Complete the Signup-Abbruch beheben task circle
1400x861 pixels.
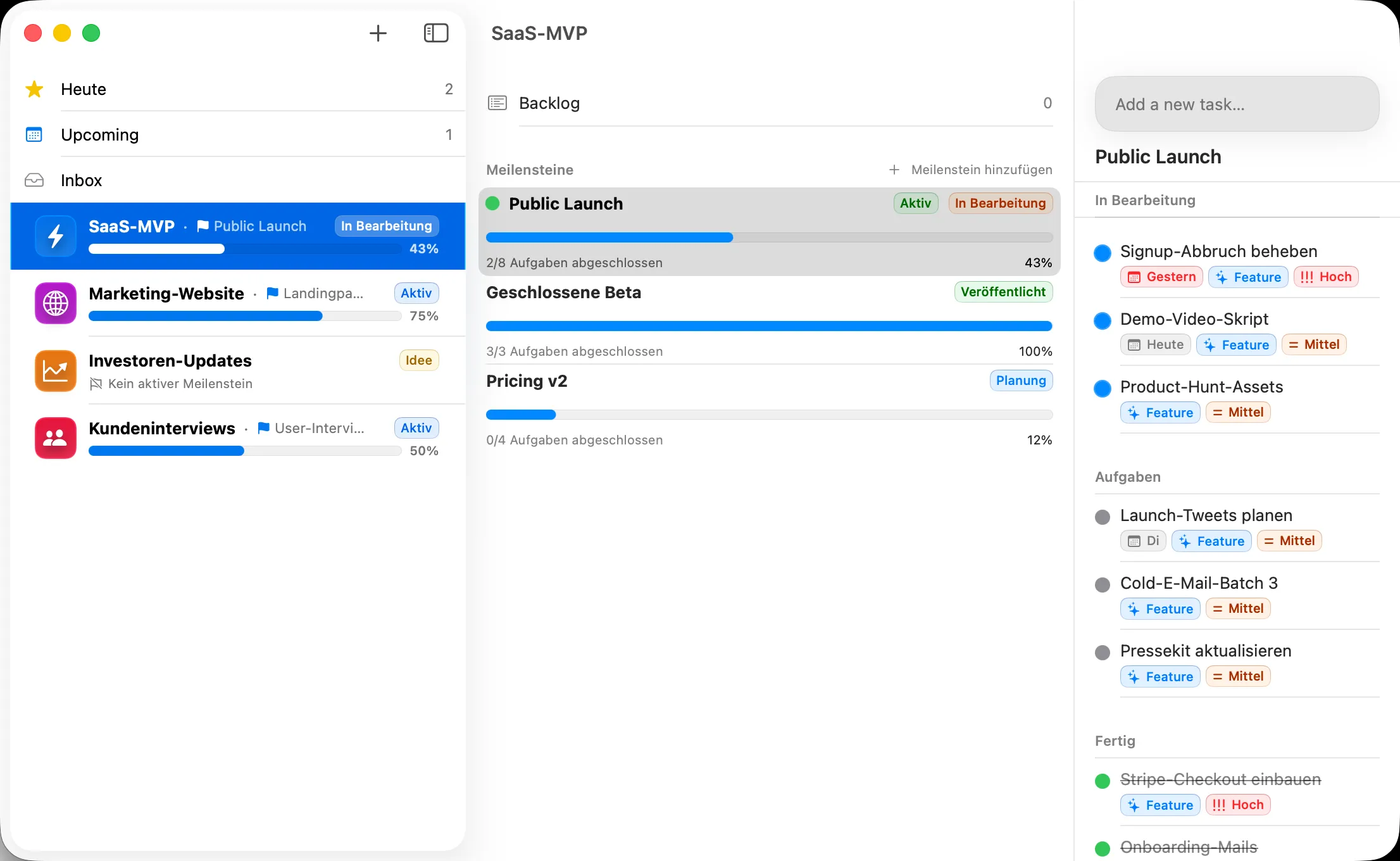click(x=1103, y=253)
